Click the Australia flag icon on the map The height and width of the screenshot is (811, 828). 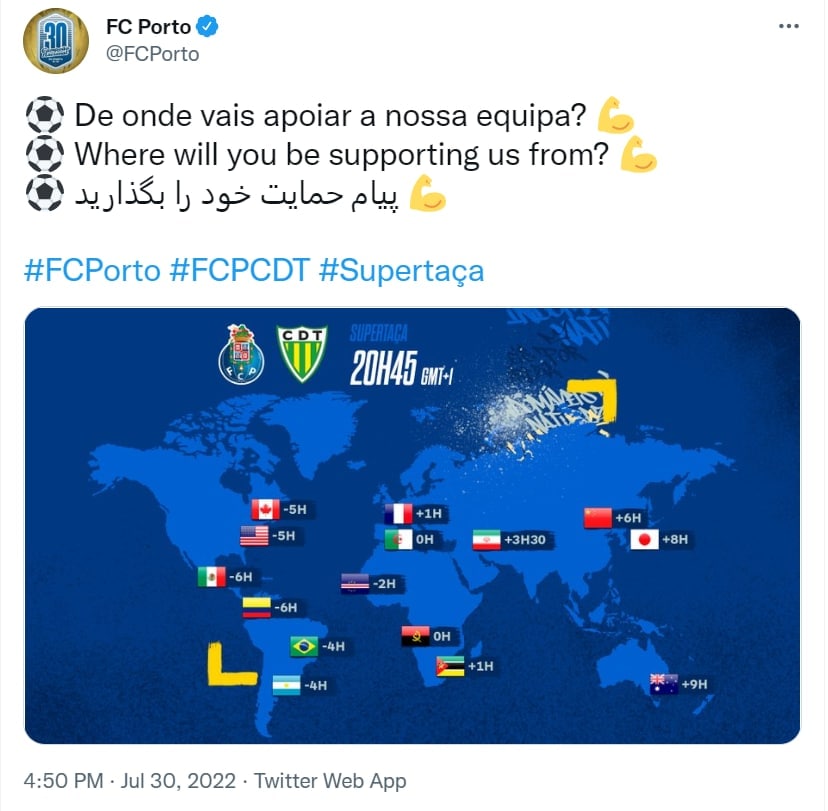pyautogui.click(x=663, y=684)
